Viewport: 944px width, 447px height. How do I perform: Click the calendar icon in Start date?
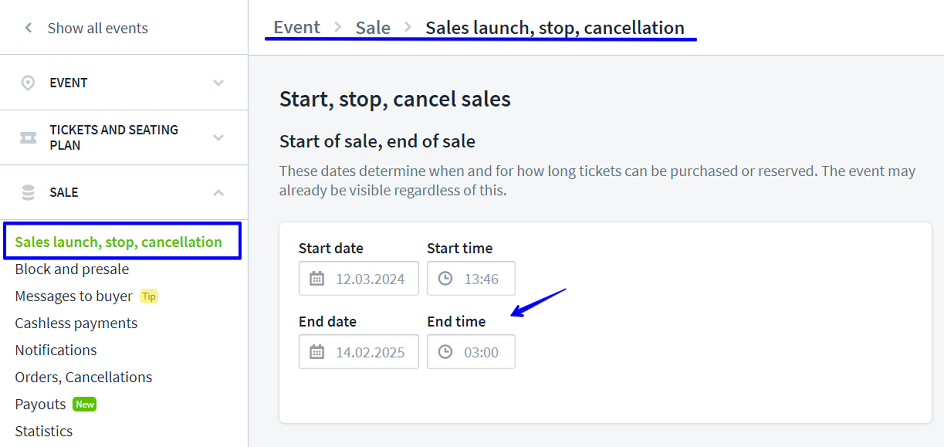(317, 279)
